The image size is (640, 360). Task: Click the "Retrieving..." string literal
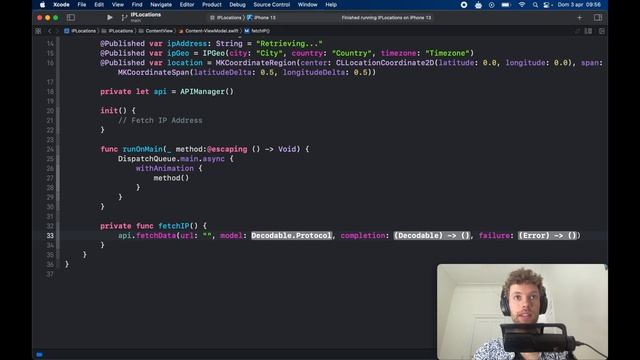(289, 44)
